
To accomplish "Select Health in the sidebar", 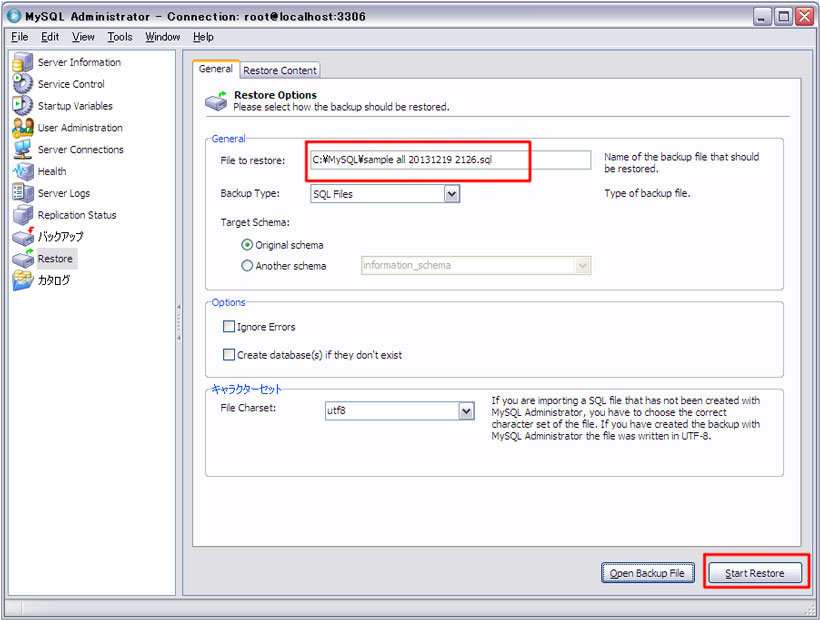I will [52, 171].
